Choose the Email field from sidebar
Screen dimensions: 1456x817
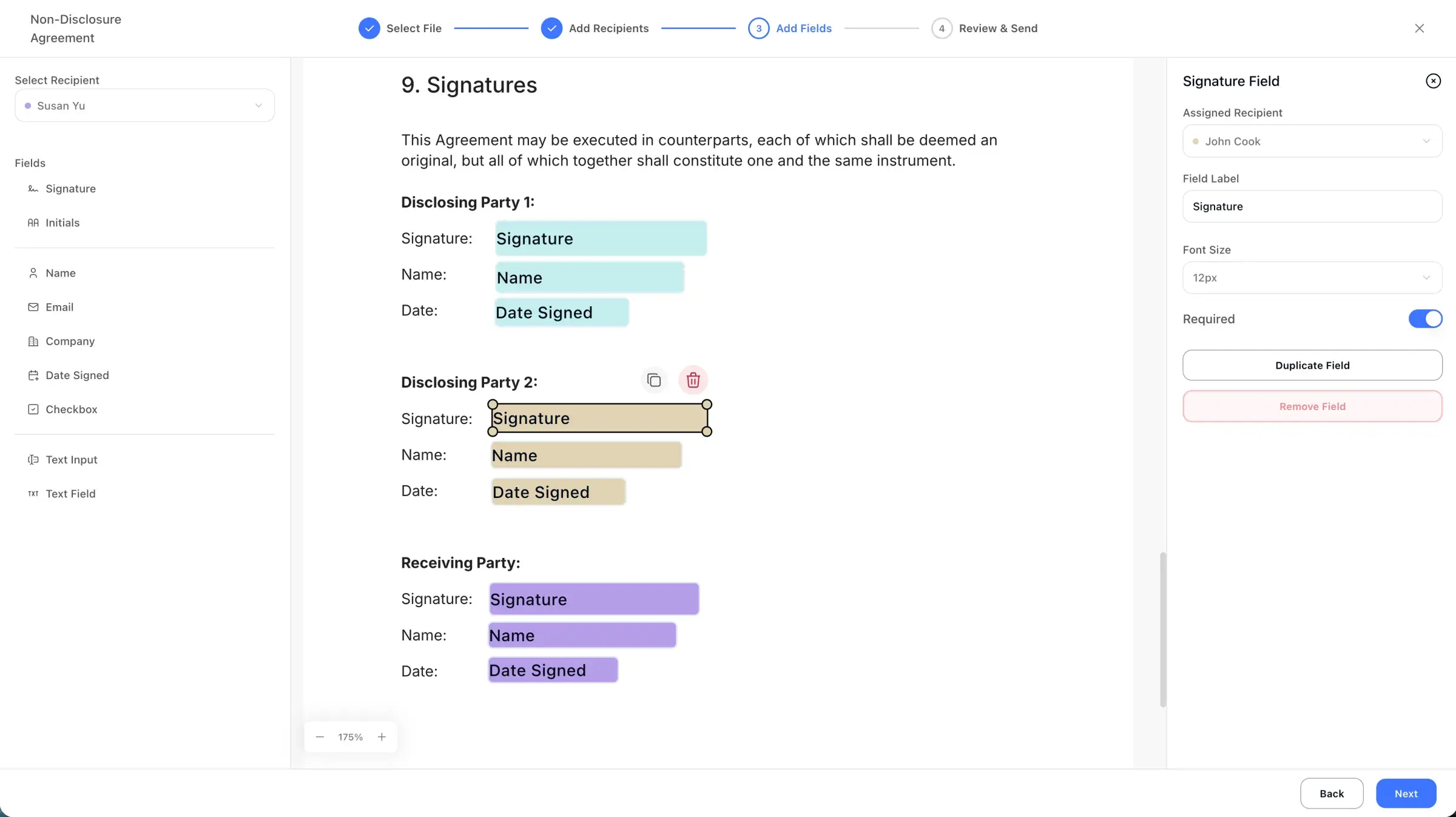click(x=59, y=307)
